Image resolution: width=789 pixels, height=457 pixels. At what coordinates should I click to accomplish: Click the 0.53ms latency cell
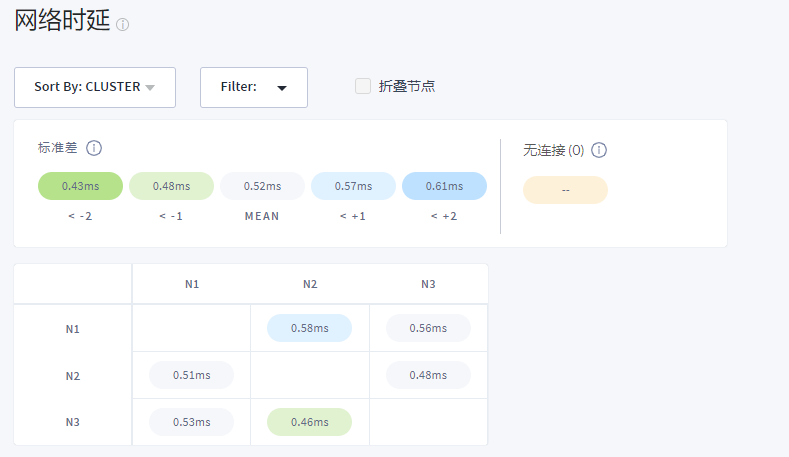pyautogui.click(x=191, y=422)
